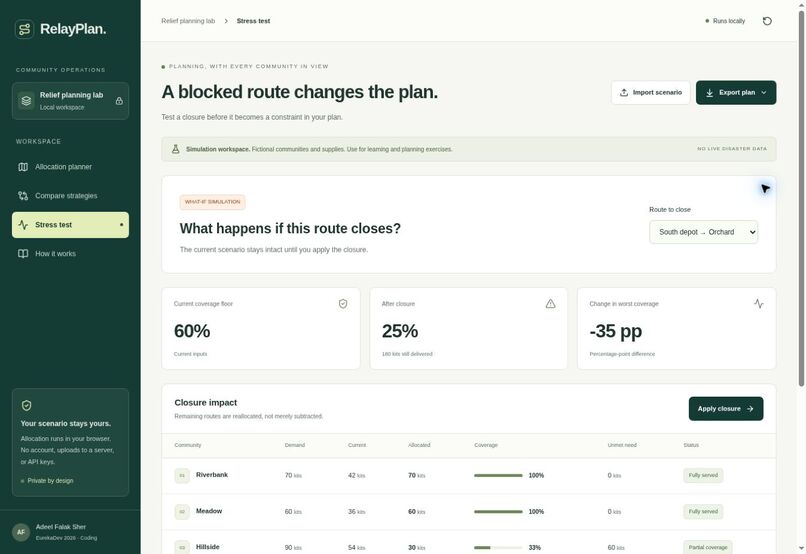Click Meadow coverage progress bar
Screen dimensions: 806x554
pos(498,512)
